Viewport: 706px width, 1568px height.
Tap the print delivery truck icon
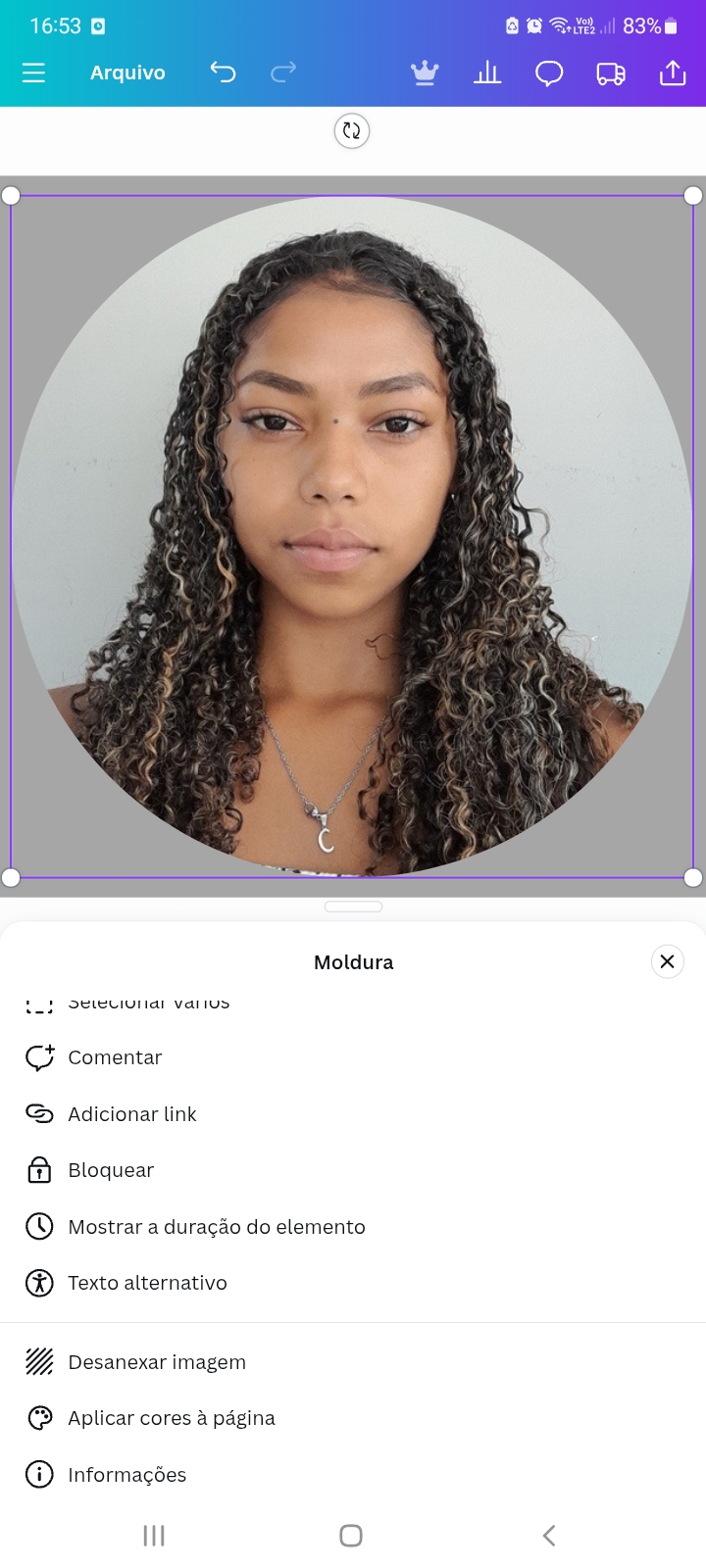[611, 73]
